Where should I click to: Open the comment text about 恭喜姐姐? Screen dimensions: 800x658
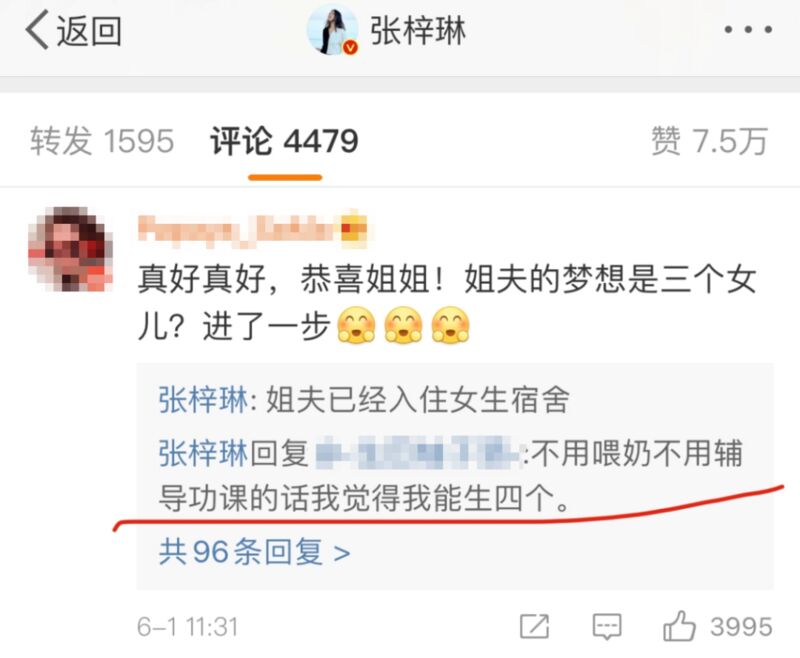pos(447,303)
